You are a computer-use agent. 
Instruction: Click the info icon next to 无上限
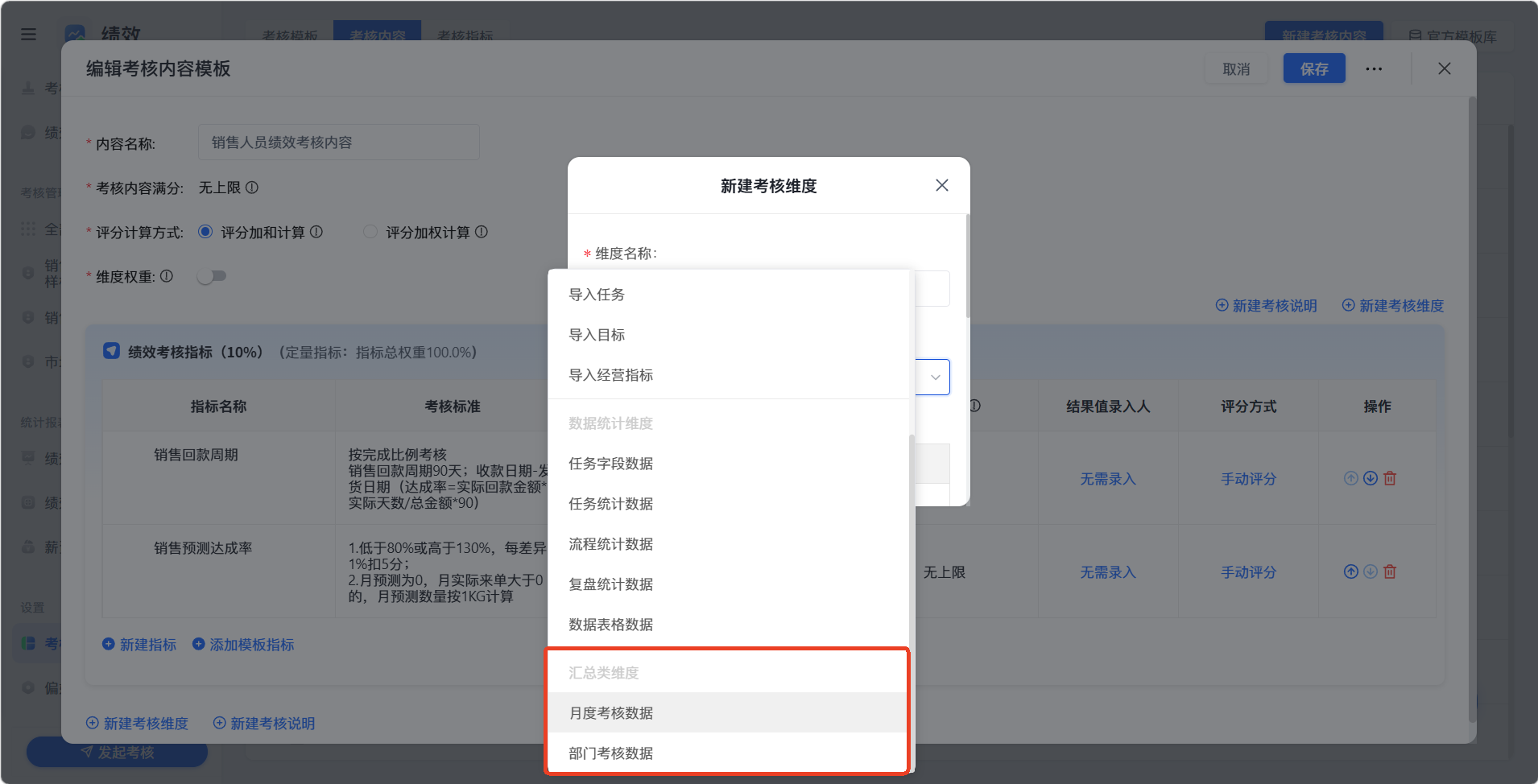252,187
